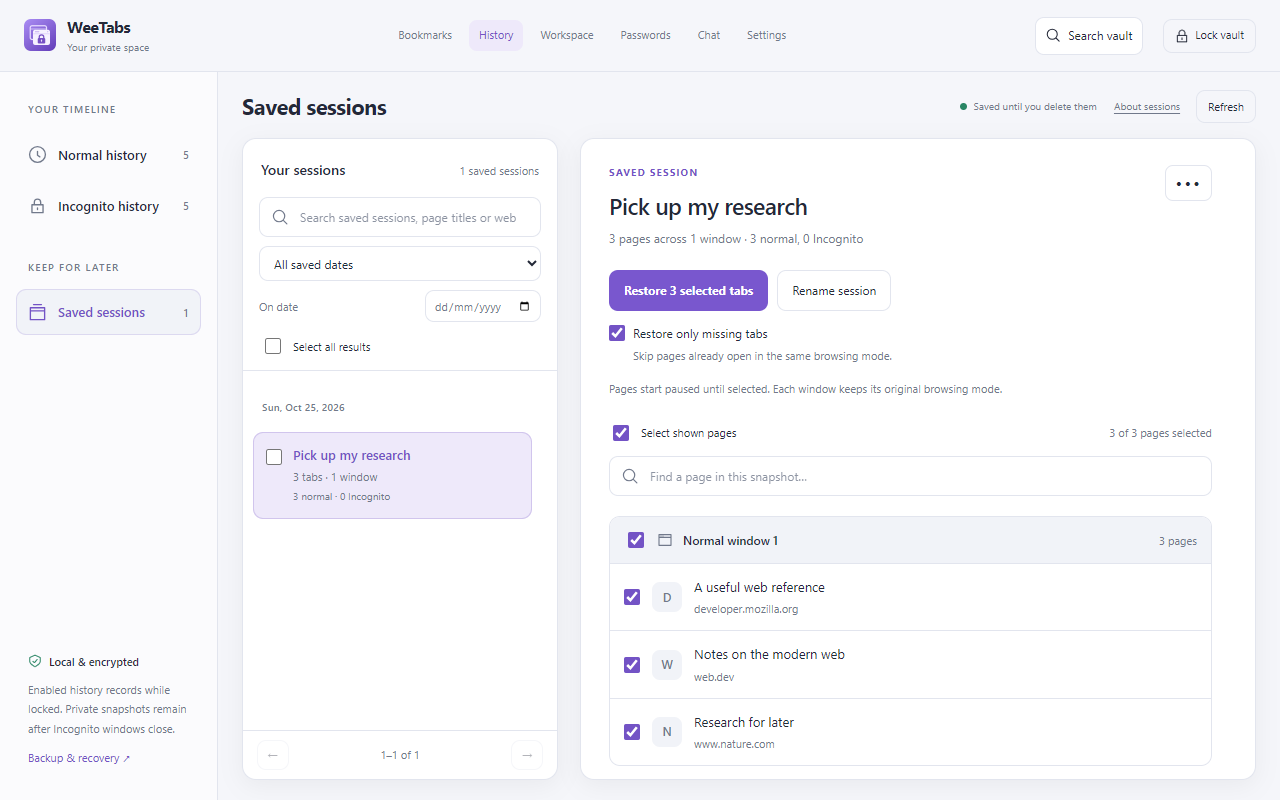Open the All saved dates dropdown
This screenshot has width=1280, height=800.
400,264
